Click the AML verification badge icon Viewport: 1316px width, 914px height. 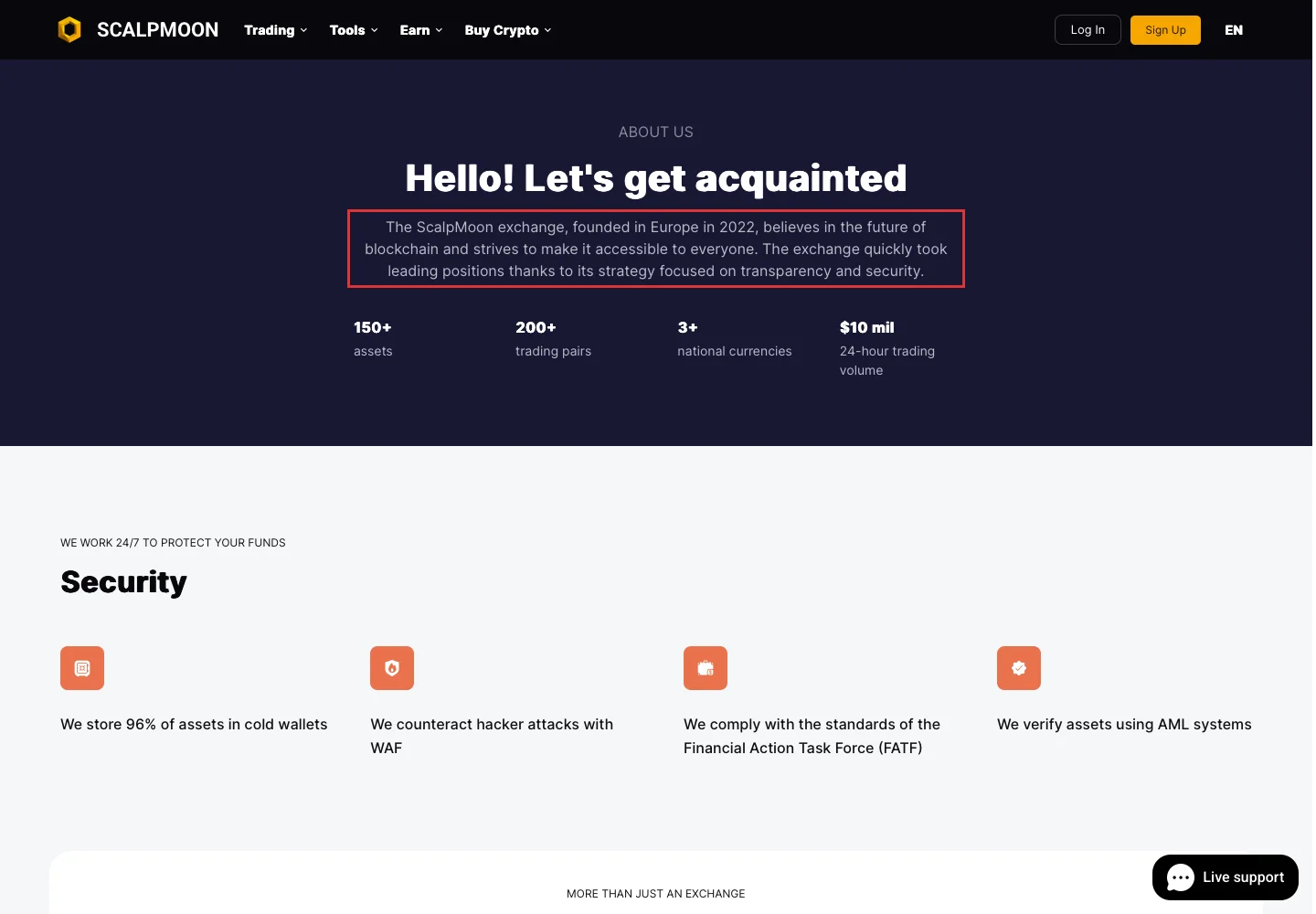[1019, 668]
